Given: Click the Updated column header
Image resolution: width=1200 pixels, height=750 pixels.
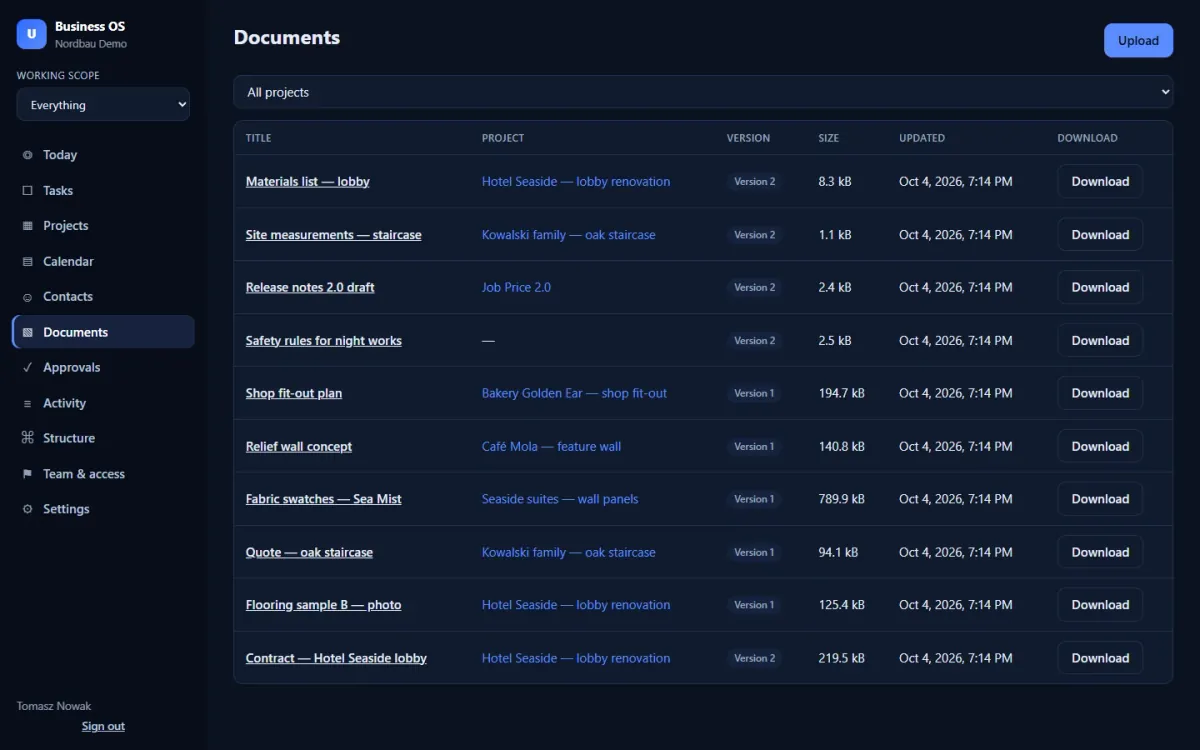Looking at the screenshot, I should 922,138.
